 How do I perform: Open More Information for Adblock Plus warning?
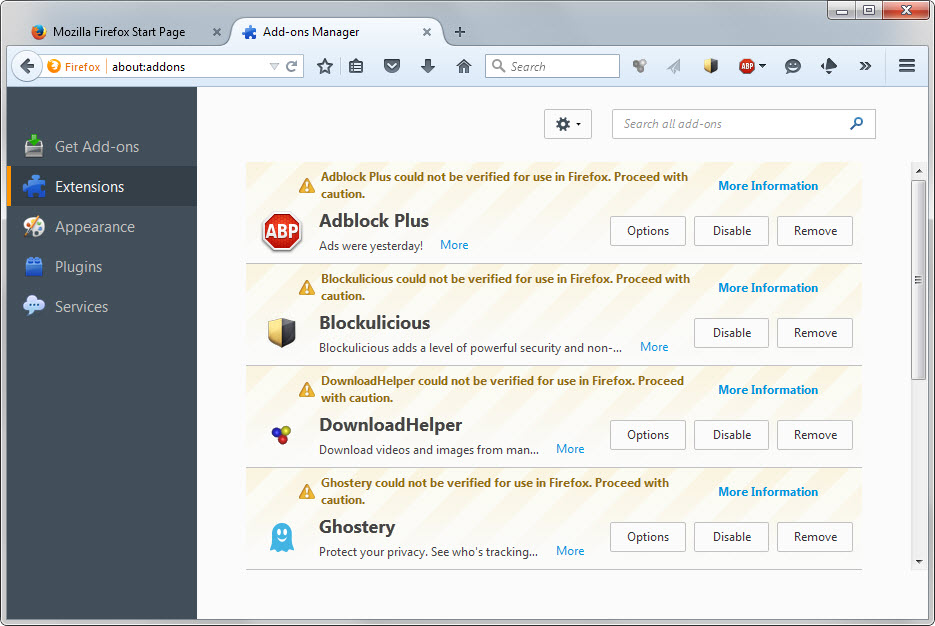(x=768, y=186)
